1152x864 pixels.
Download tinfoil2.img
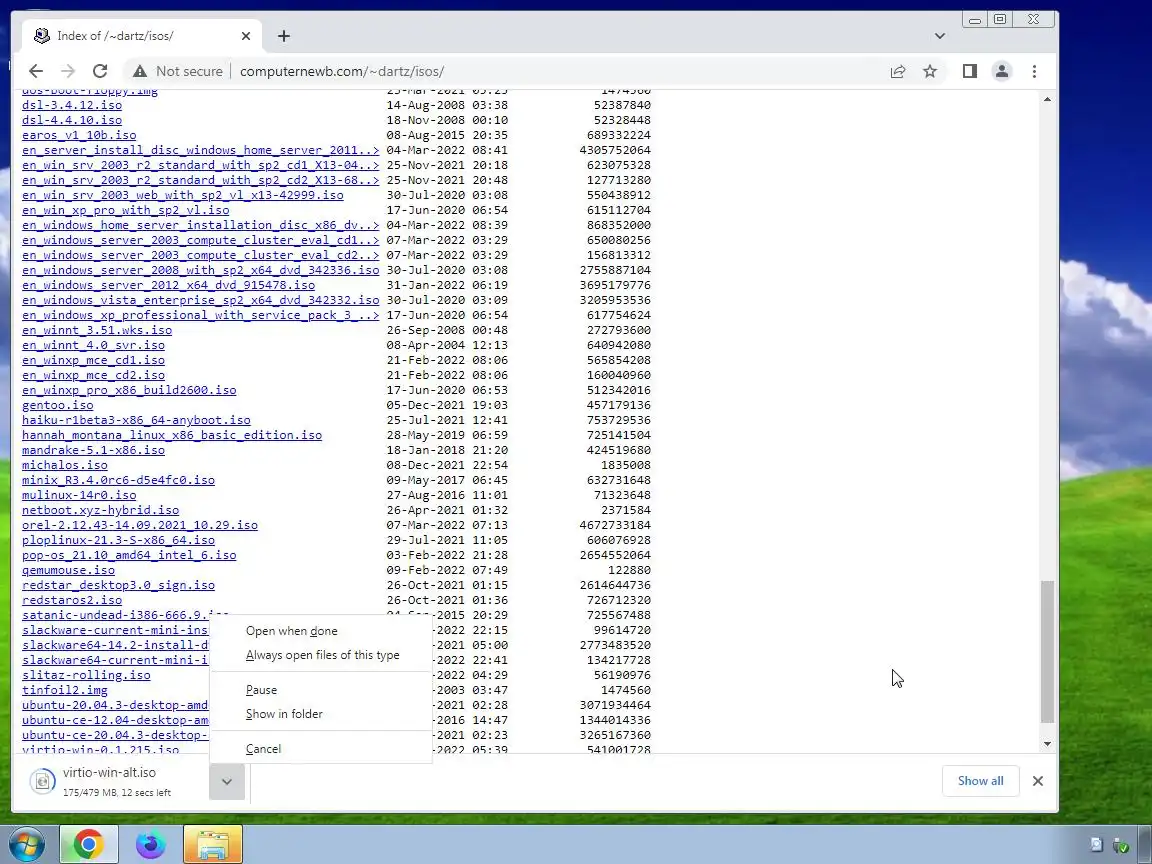pyautogui.click(x=65, y=690)
